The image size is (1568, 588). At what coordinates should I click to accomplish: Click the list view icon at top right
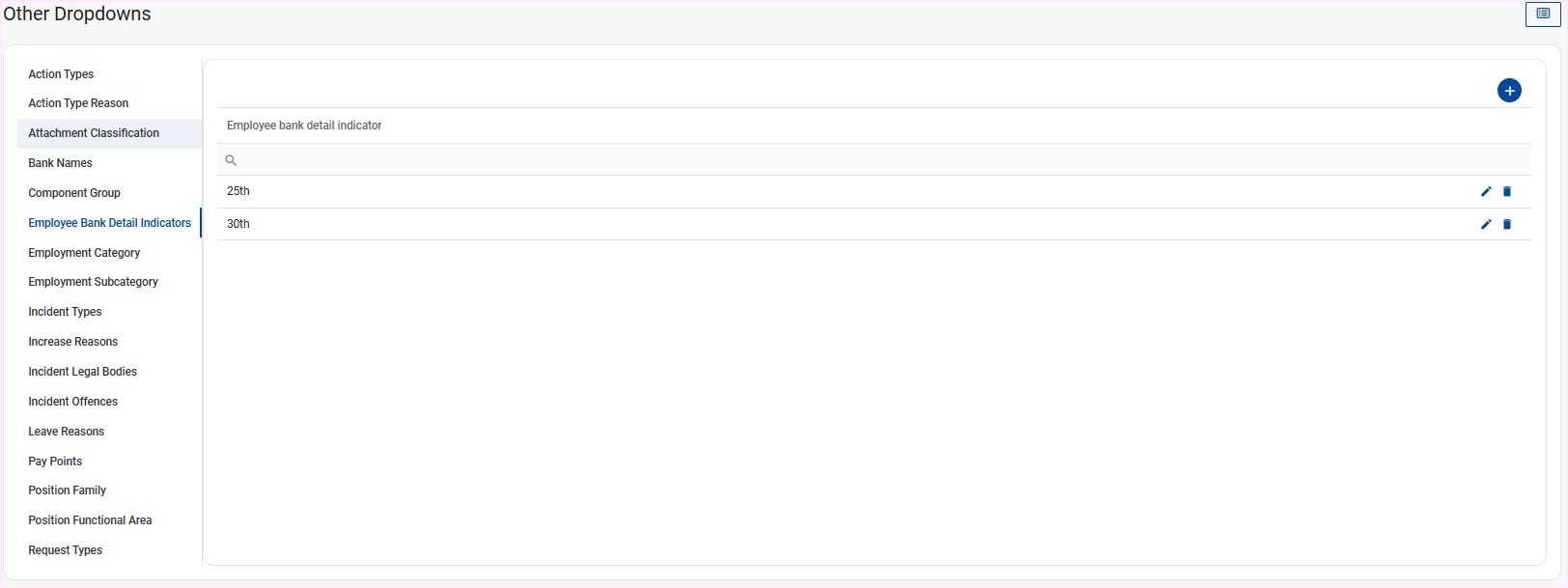[x=1543, y=14]
